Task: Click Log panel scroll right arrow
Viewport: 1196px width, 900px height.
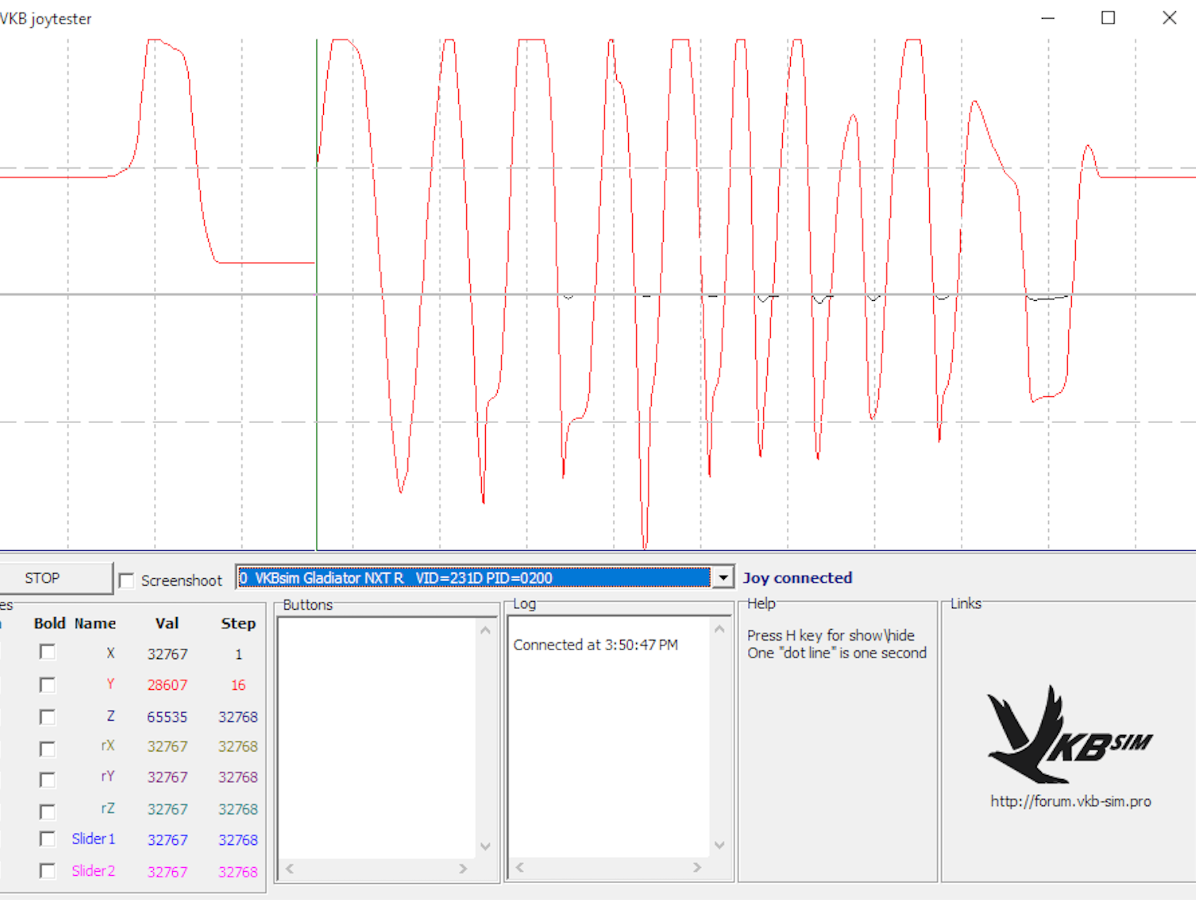Action: [x=696, y=867]
